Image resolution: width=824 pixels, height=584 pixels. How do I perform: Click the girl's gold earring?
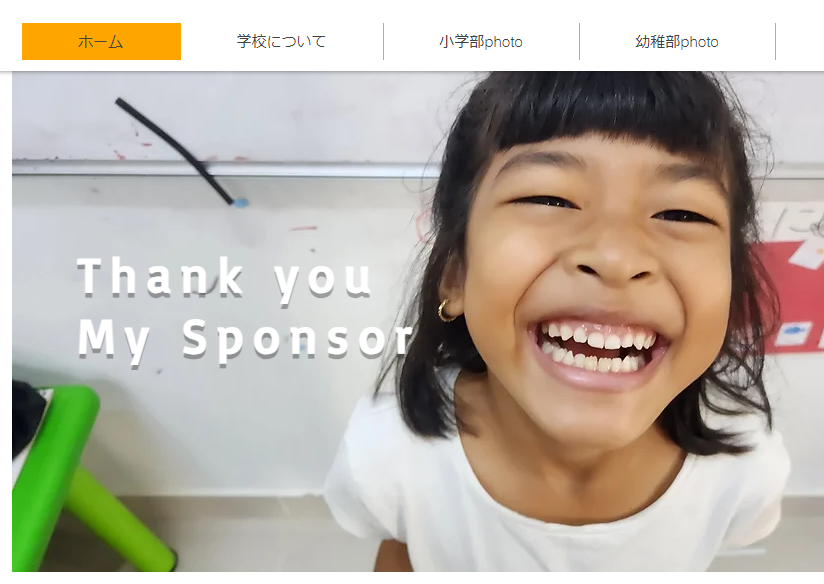pyautogui.click(x=446, y=311)
